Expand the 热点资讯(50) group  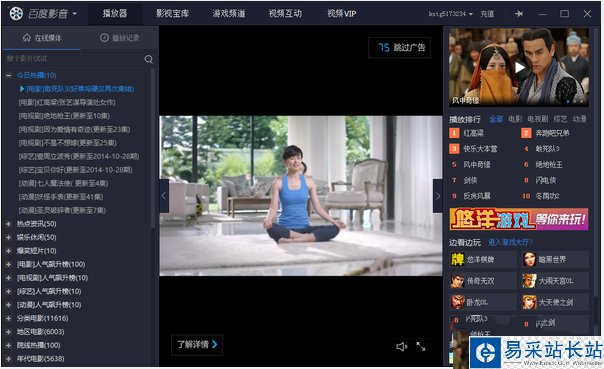[x=8, y=224]
